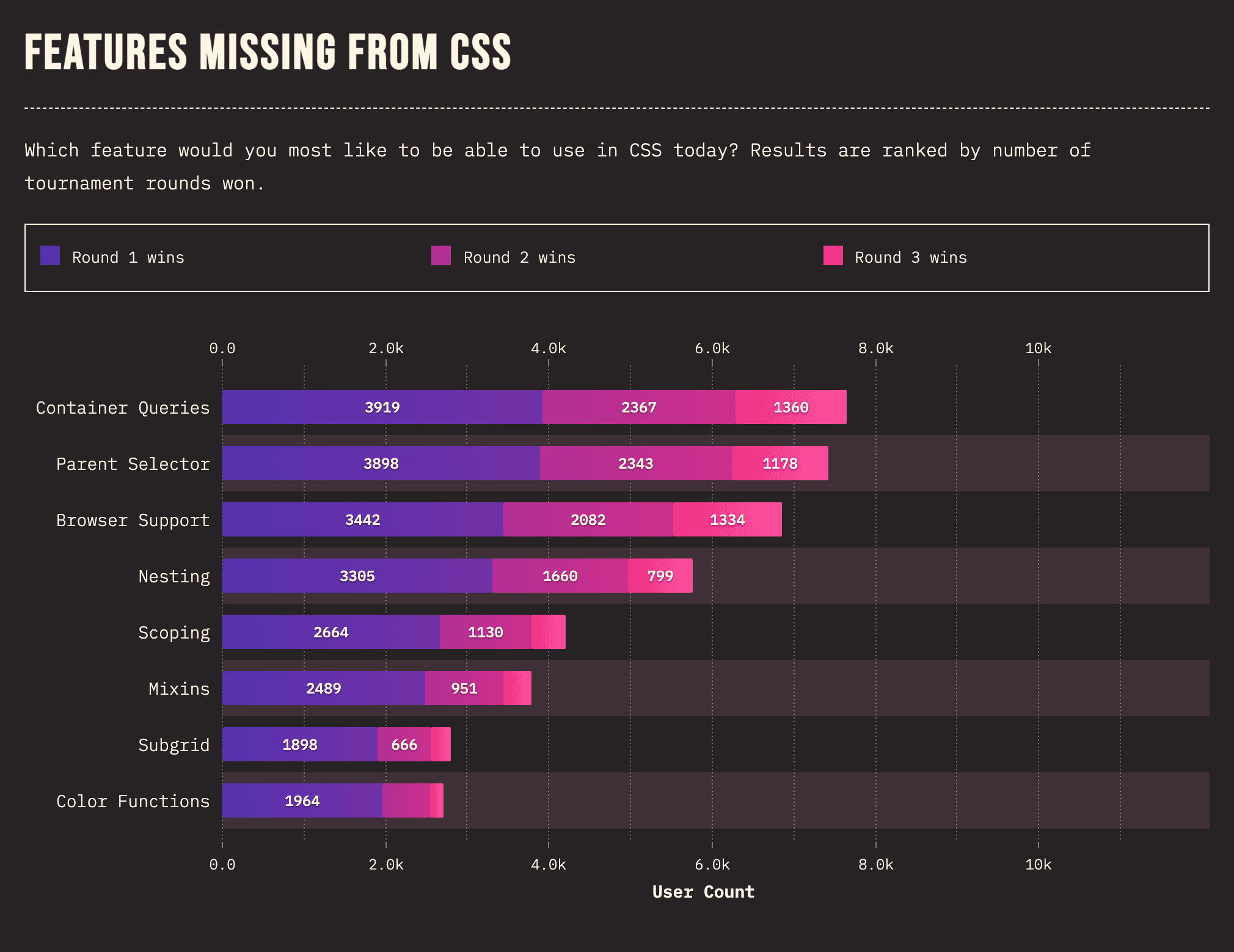Select the Round 2 wins legend label

519,257
